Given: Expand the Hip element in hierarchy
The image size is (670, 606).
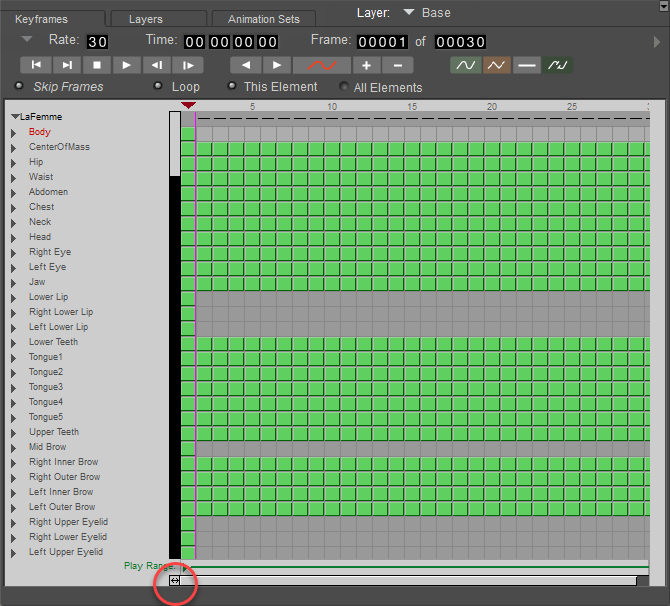Looking at the screenshot, I should point(14,162).
